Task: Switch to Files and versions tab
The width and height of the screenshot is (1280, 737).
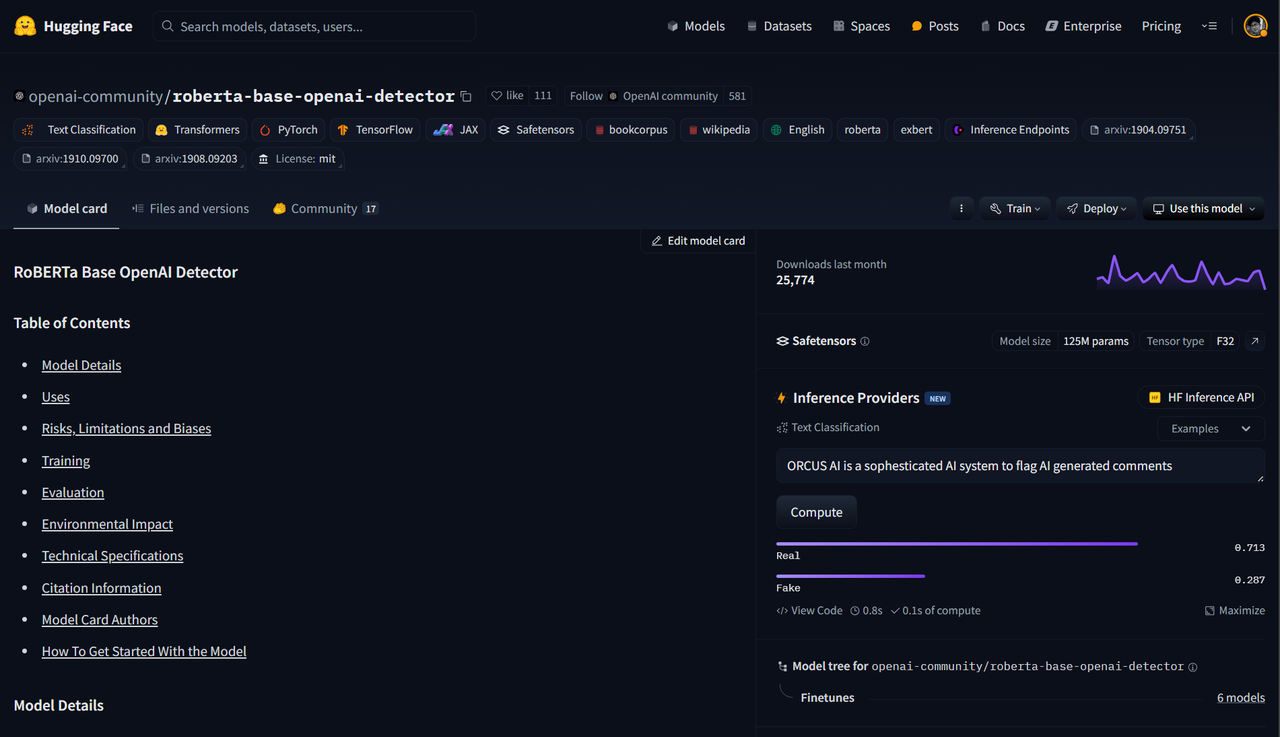Action: (190, 208)
